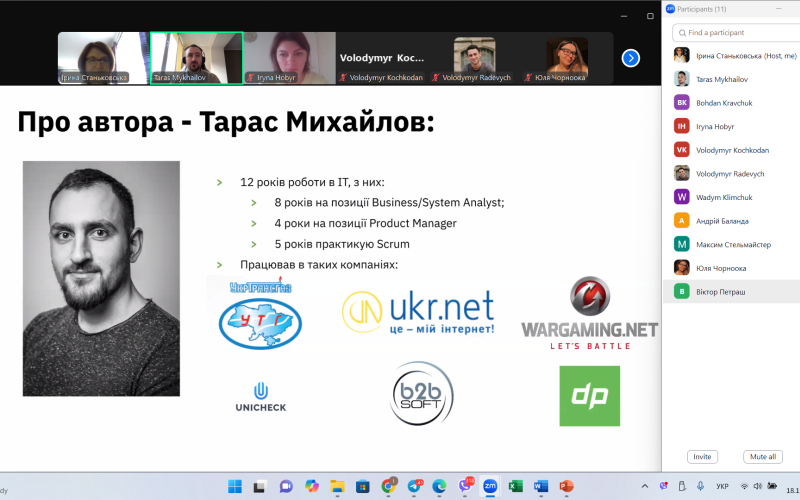Viewport: 800px width, 500px height.
Task: Open the Windows Start menu
Action: pyautogui.click(x=235, y=486)
